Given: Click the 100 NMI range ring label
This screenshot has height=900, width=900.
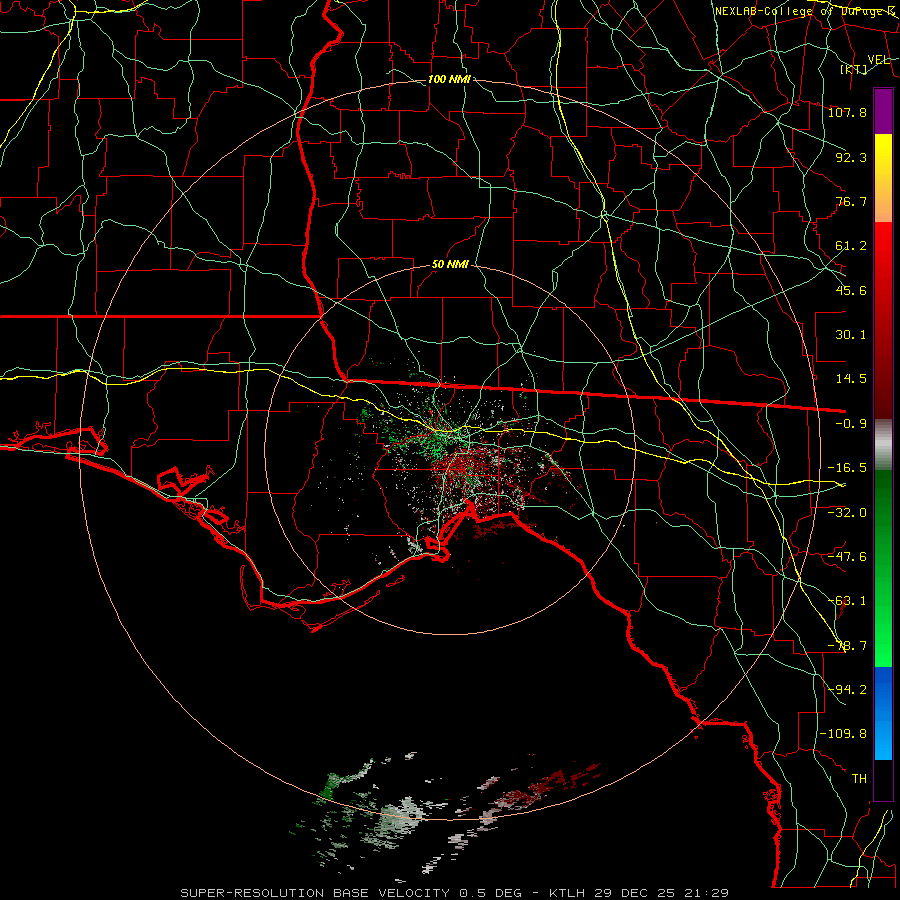Looking at the screenshot, I should coord(449,79).
